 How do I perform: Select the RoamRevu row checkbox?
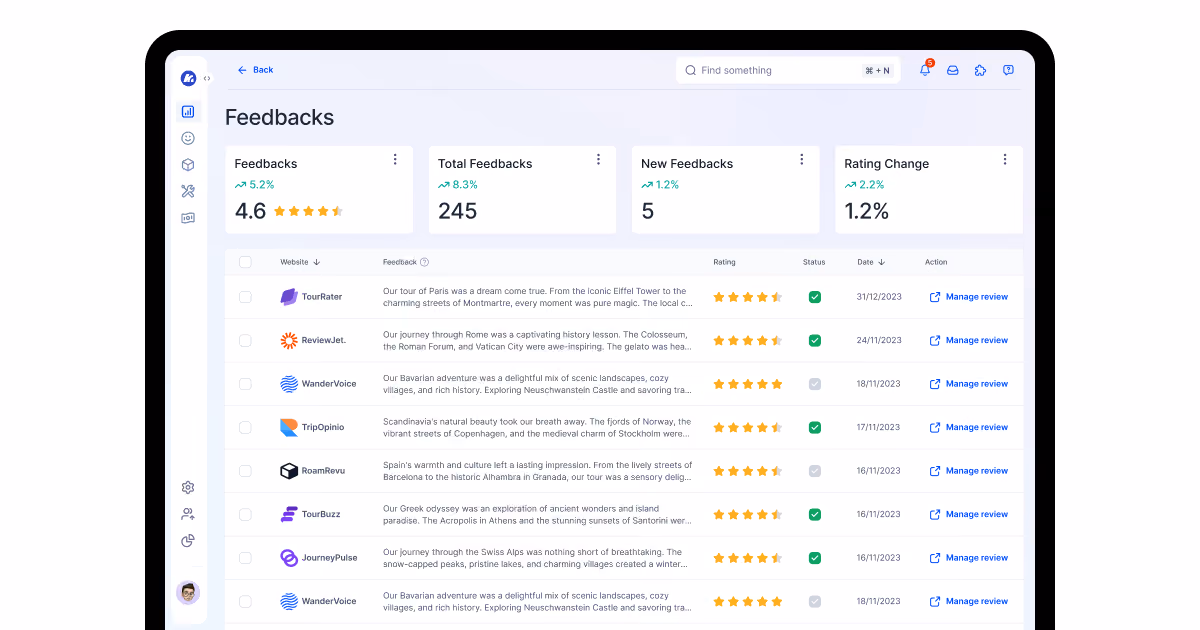(x=245, y=471)
